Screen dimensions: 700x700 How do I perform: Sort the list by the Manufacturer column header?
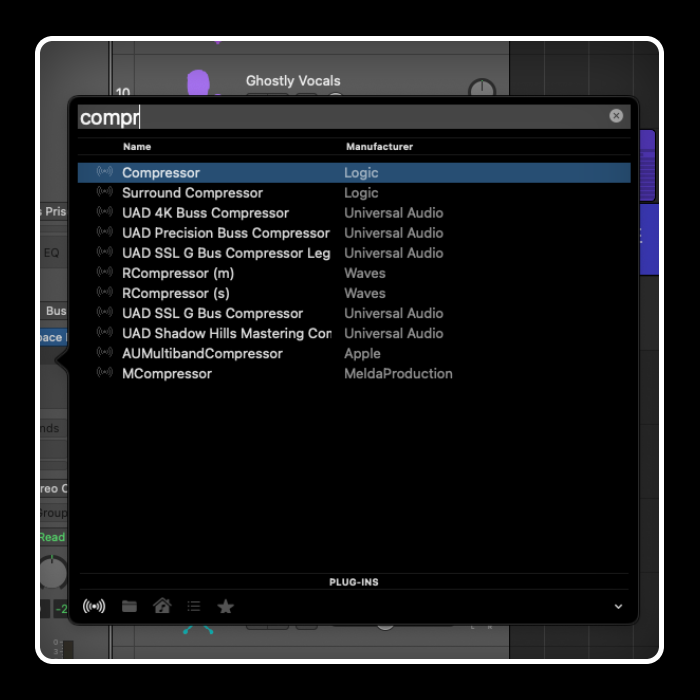point(379,147)
